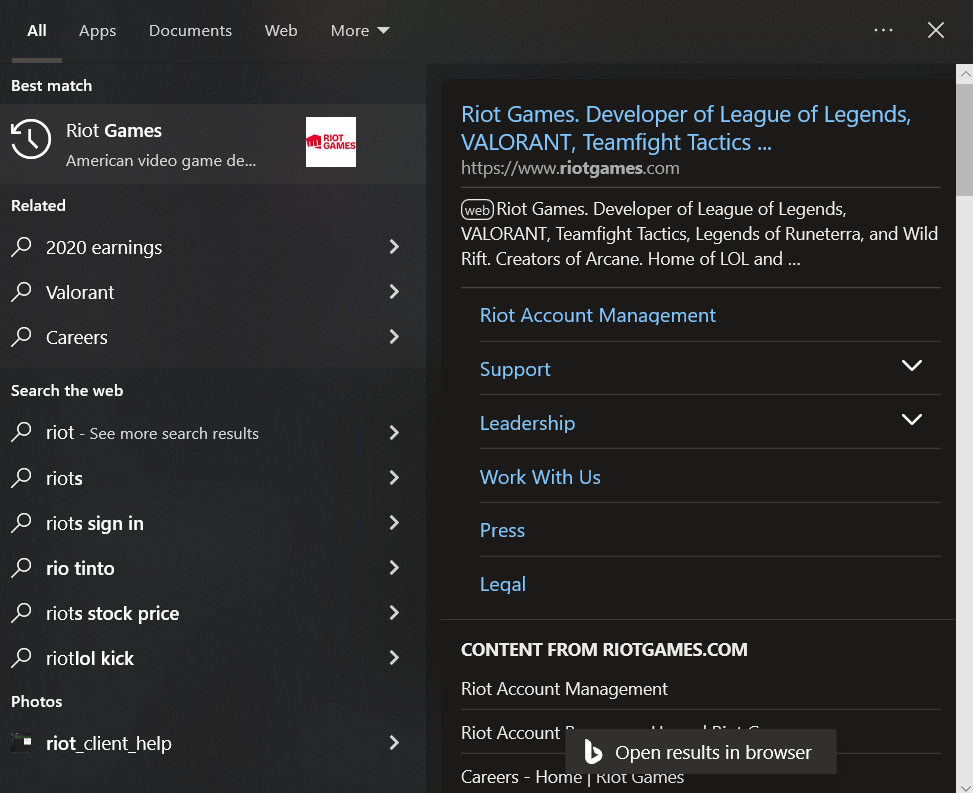Click the preview pane scrollbar thumb
The height and width of the screenshot is (793, 973).
[x=964, y=140]
